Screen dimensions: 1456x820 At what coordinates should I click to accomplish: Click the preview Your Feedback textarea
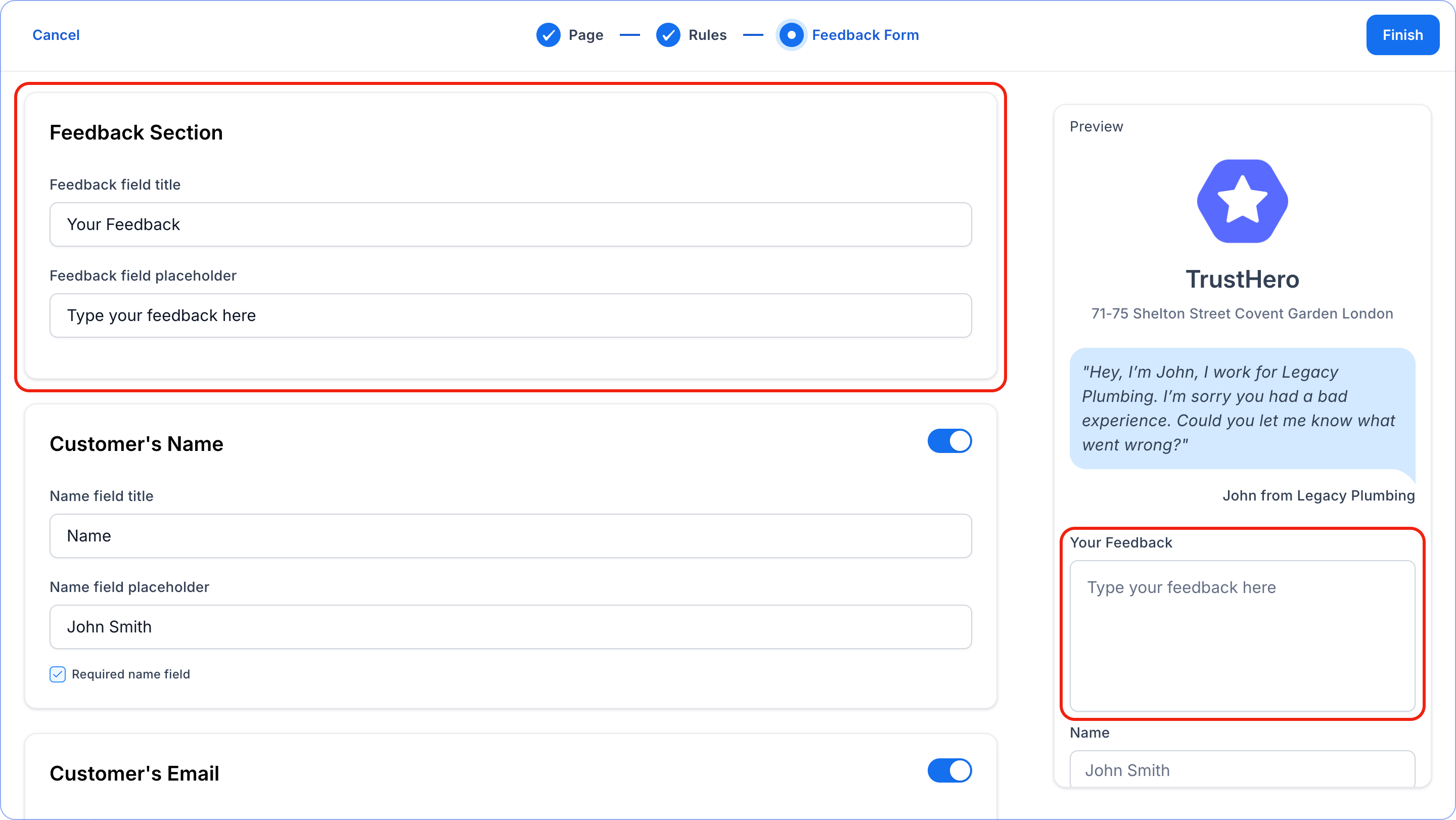1242,636
